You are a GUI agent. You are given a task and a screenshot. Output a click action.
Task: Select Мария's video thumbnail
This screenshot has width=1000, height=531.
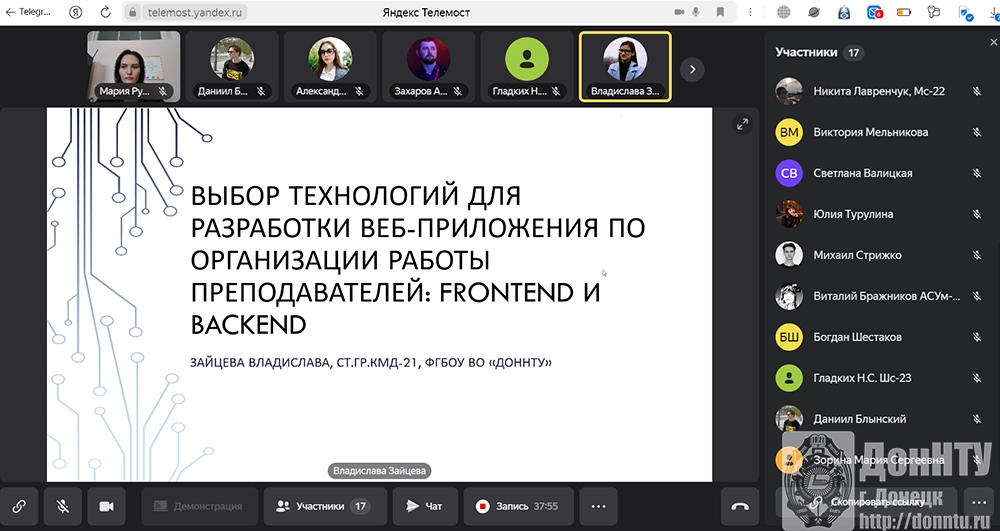click(135, 67)
